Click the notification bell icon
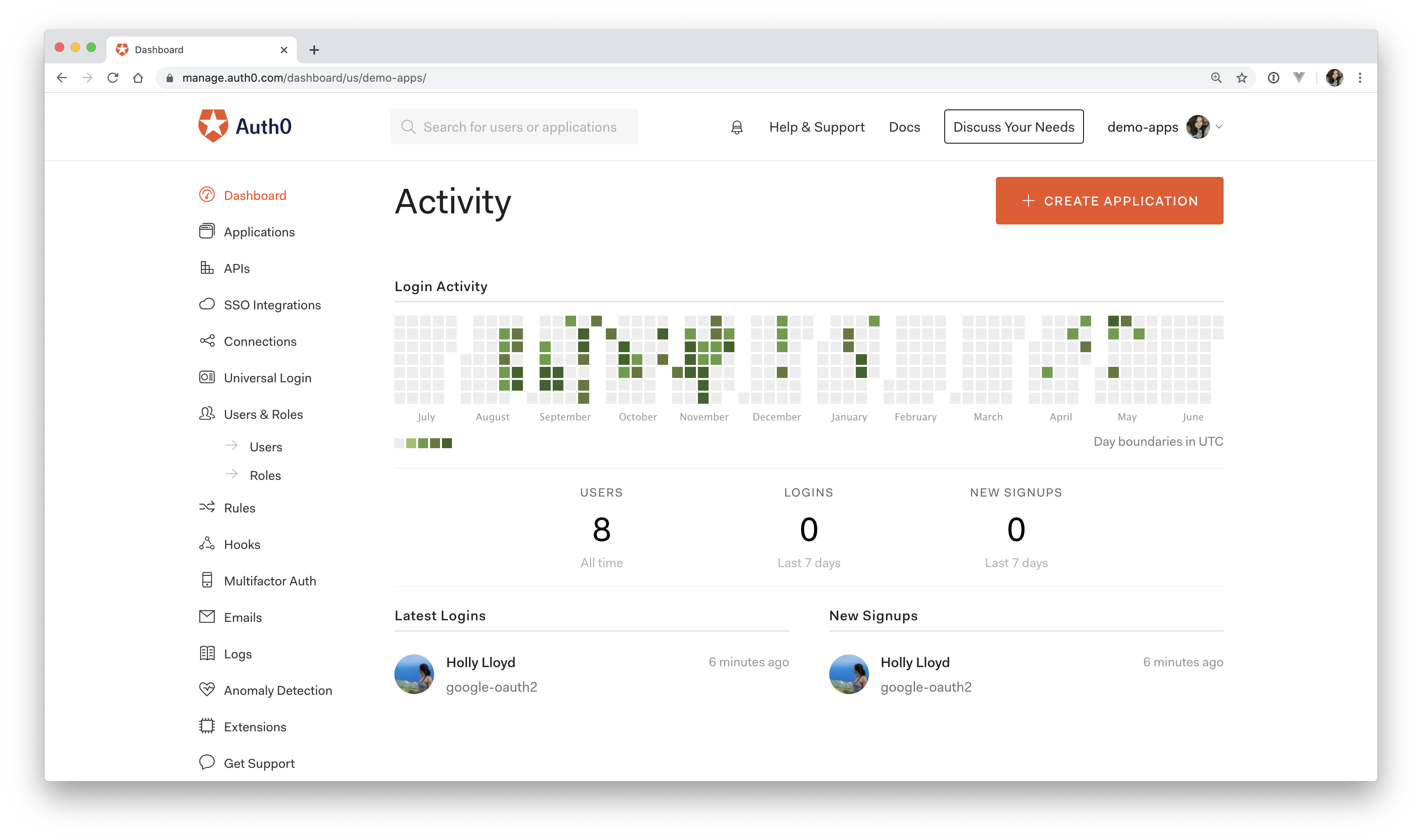Image resolution: width=1422 pixels, height=840 pixels. click(736, 127)
